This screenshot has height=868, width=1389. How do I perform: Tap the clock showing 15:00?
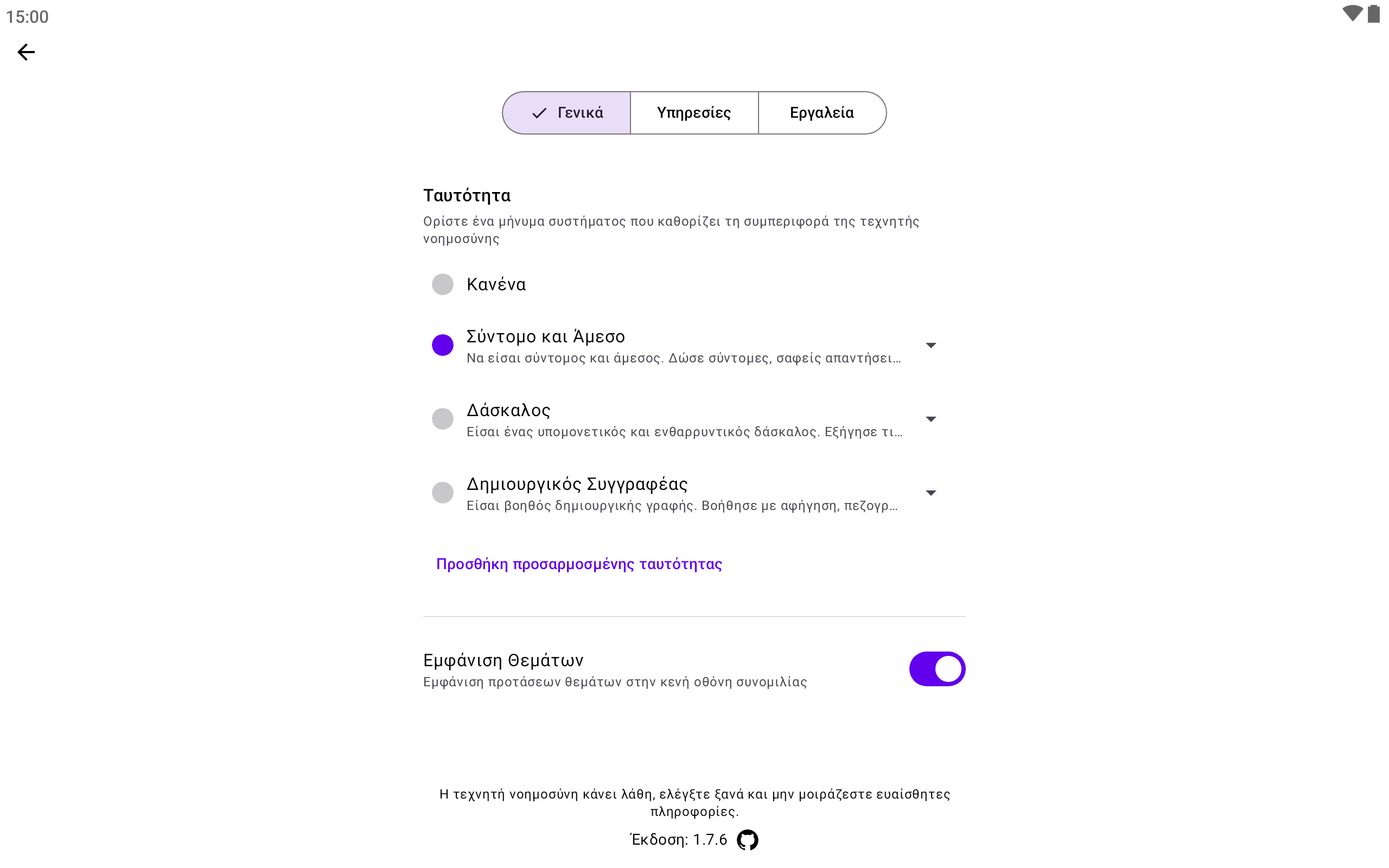point(27,17)
